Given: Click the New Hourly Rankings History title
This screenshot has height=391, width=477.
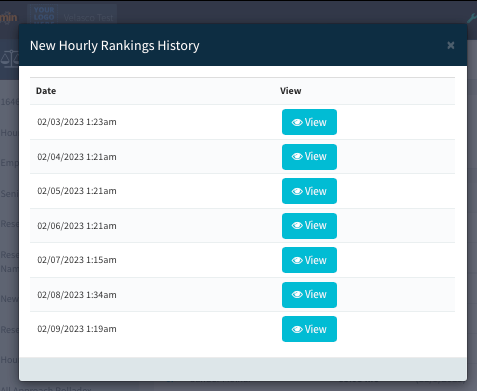Looking at the screenshot, I should click(115, 45).
